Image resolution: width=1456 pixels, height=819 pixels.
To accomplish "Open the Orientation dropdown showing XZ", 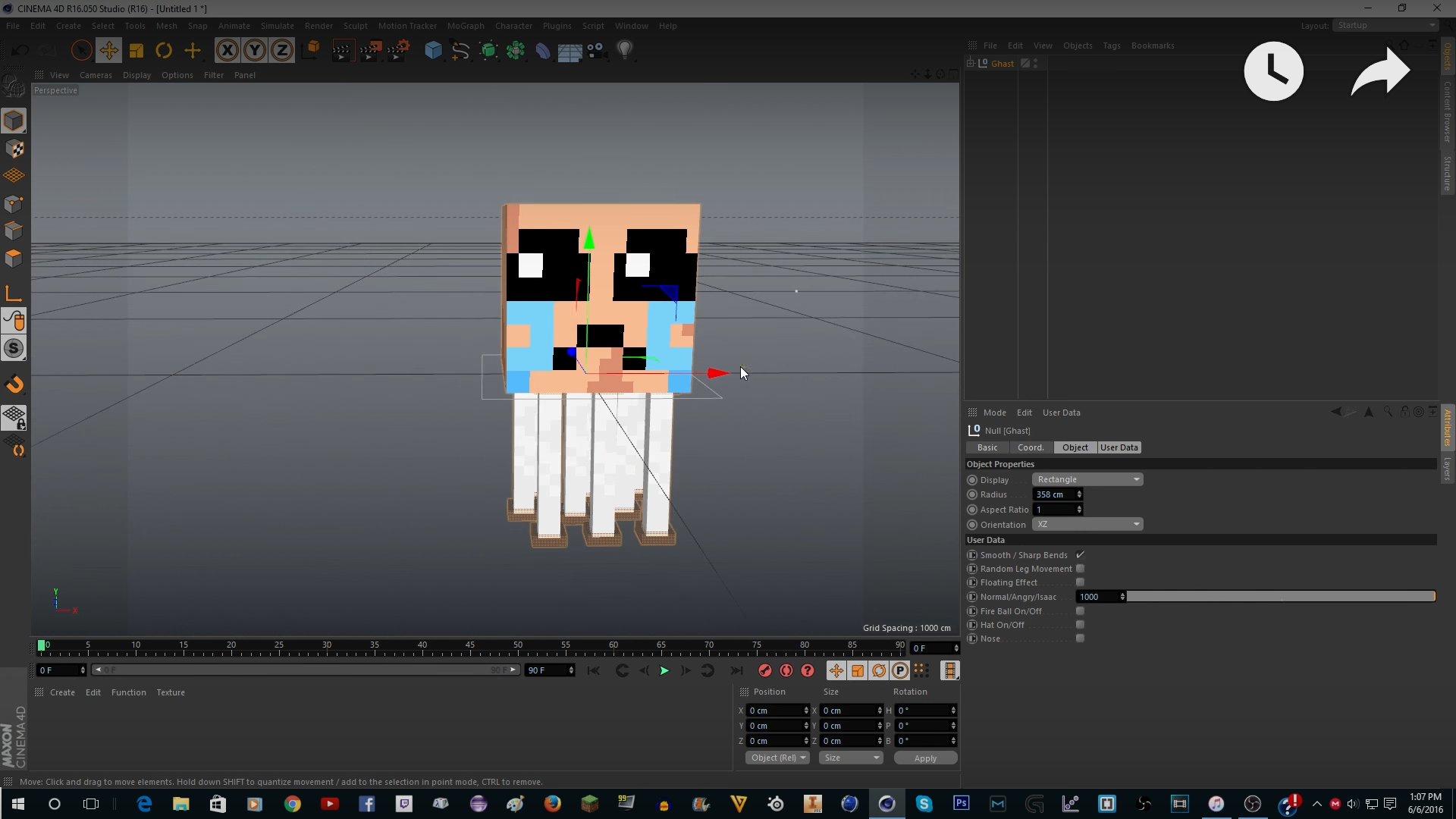I will click(1087, 524).
